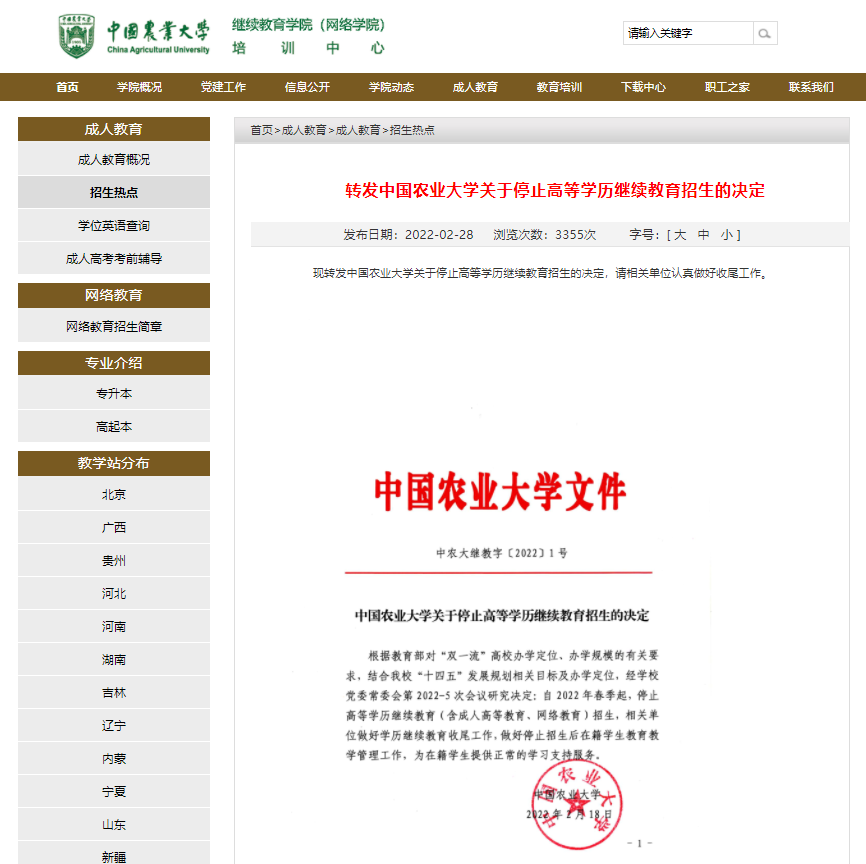Open 成人高考考前辅导 link

(112, 258)
